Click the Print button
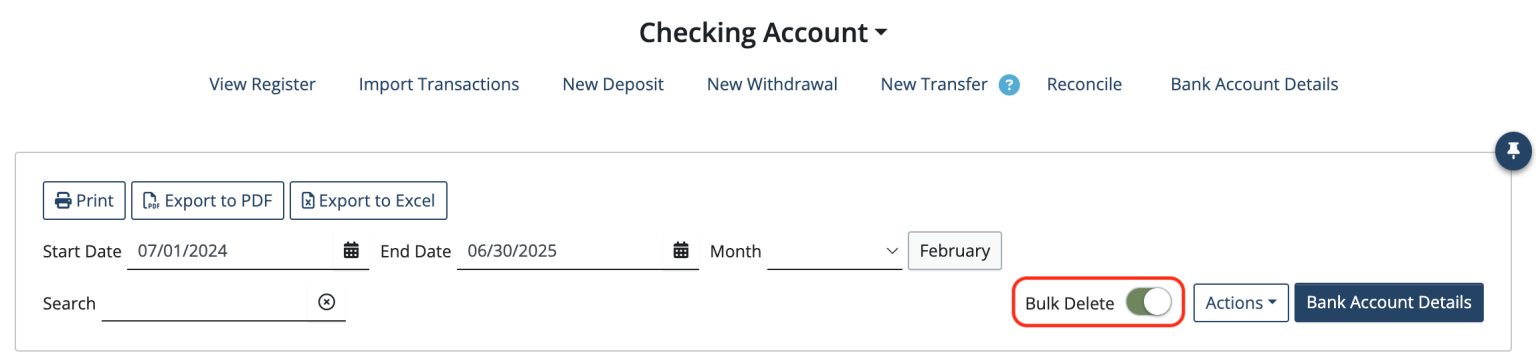The image size is (1536, 361). coord(84,201)
